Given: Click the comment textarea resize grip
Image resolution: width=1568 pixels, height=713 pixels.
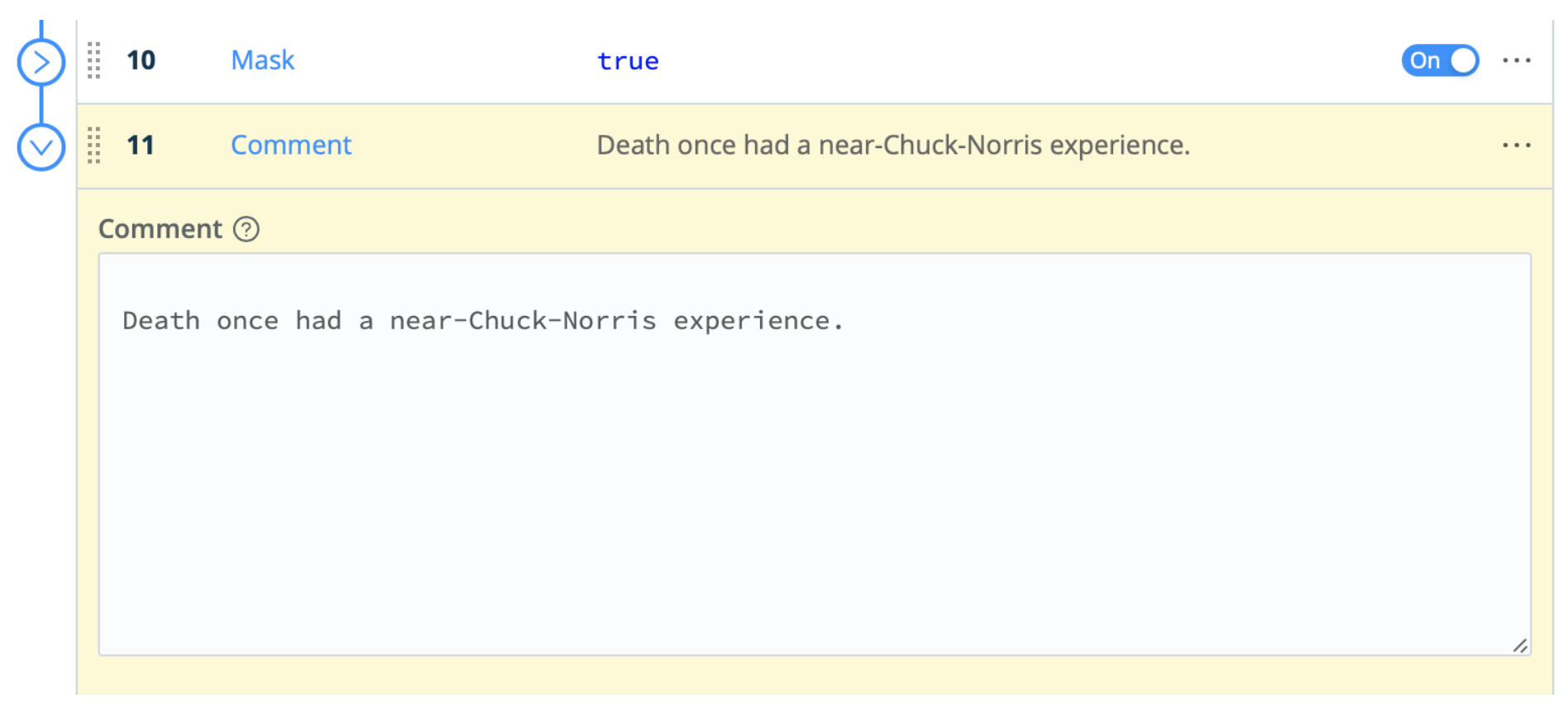Looking at the screenshot, I should click(x=1520, y=646).
